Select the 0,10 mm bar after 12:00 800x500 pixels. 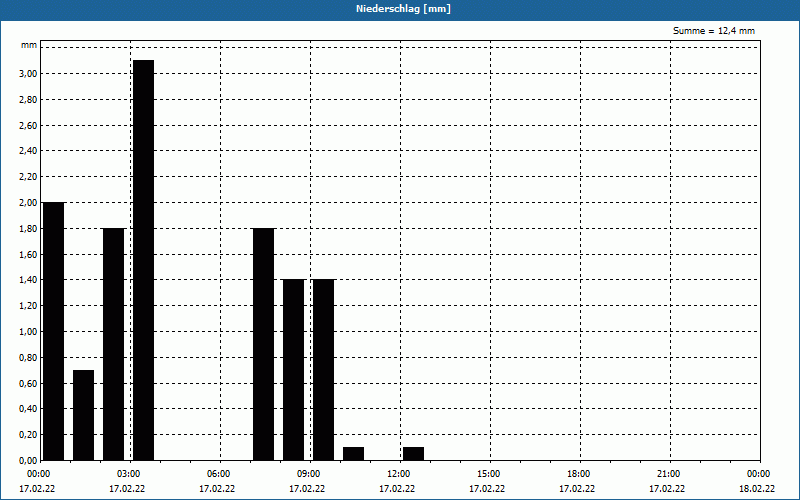coord(414,454)
